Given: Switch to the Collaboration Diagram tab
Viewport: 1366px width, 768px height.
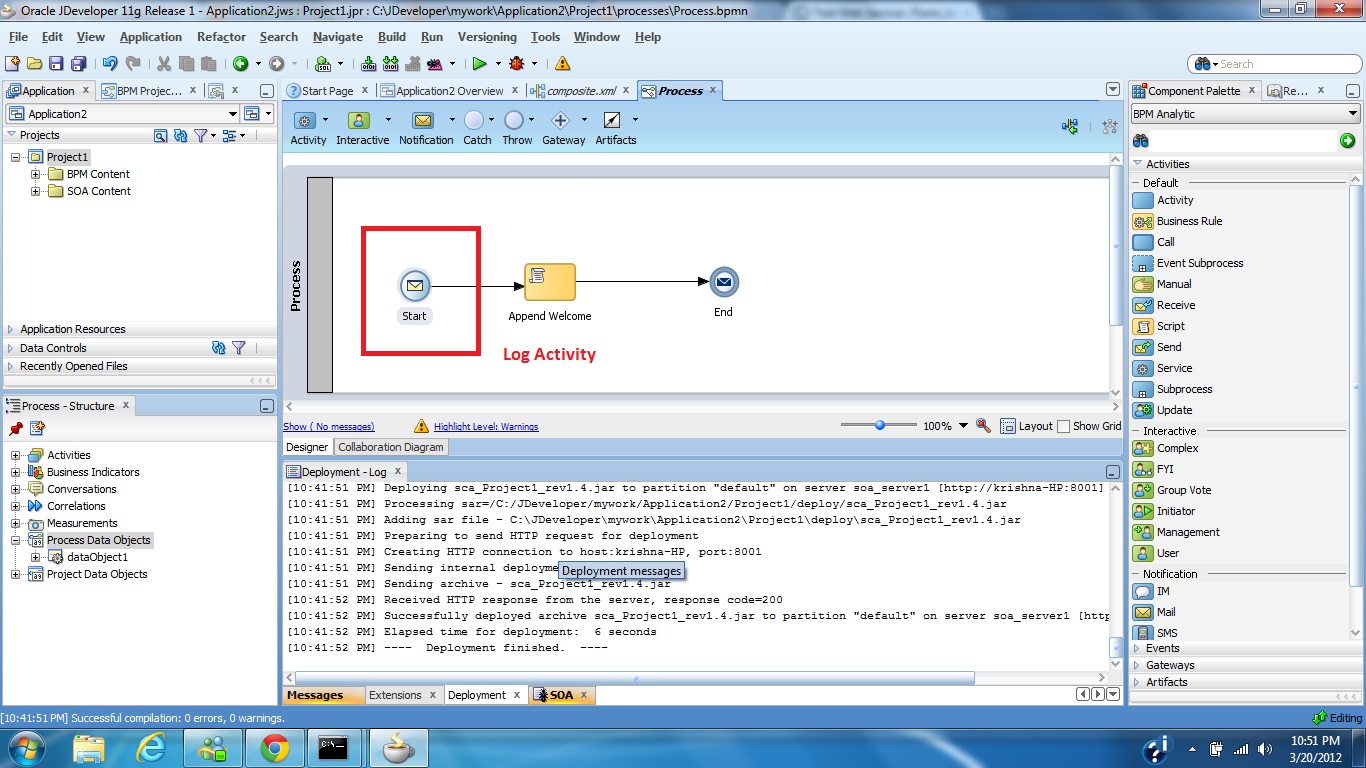Looking at the screenshot, I should [x=390, y=447].
